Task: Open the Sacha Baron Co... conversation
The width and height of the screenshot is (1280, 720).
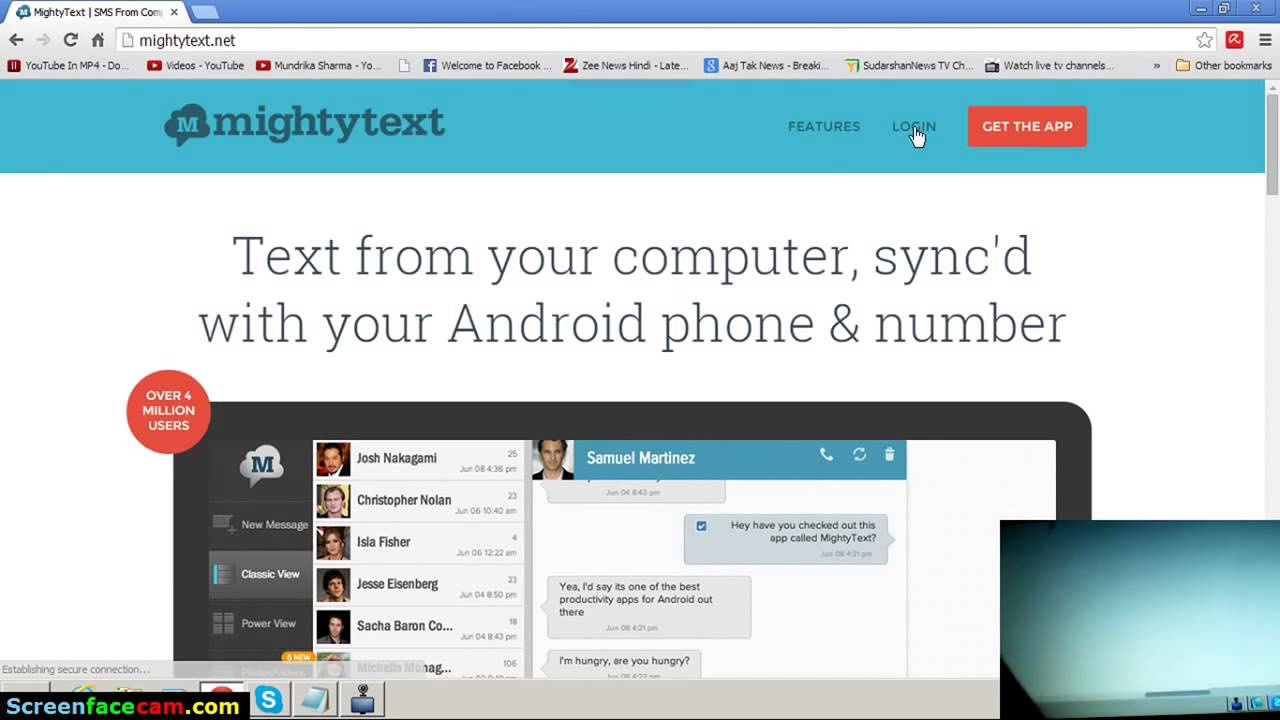Action: point(418,627)
